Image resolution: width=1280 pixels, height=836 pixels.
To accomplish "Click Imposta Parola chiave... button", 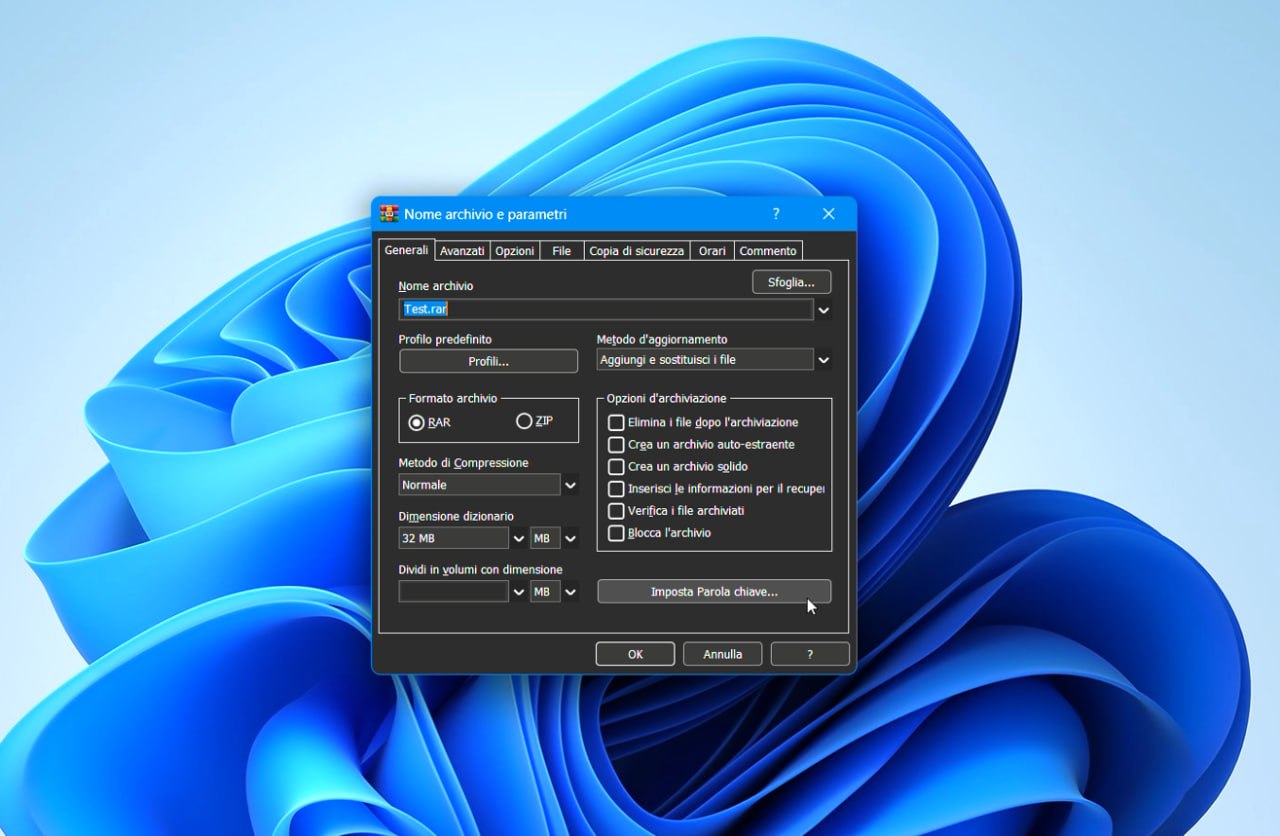I will [x=713, y=592].
